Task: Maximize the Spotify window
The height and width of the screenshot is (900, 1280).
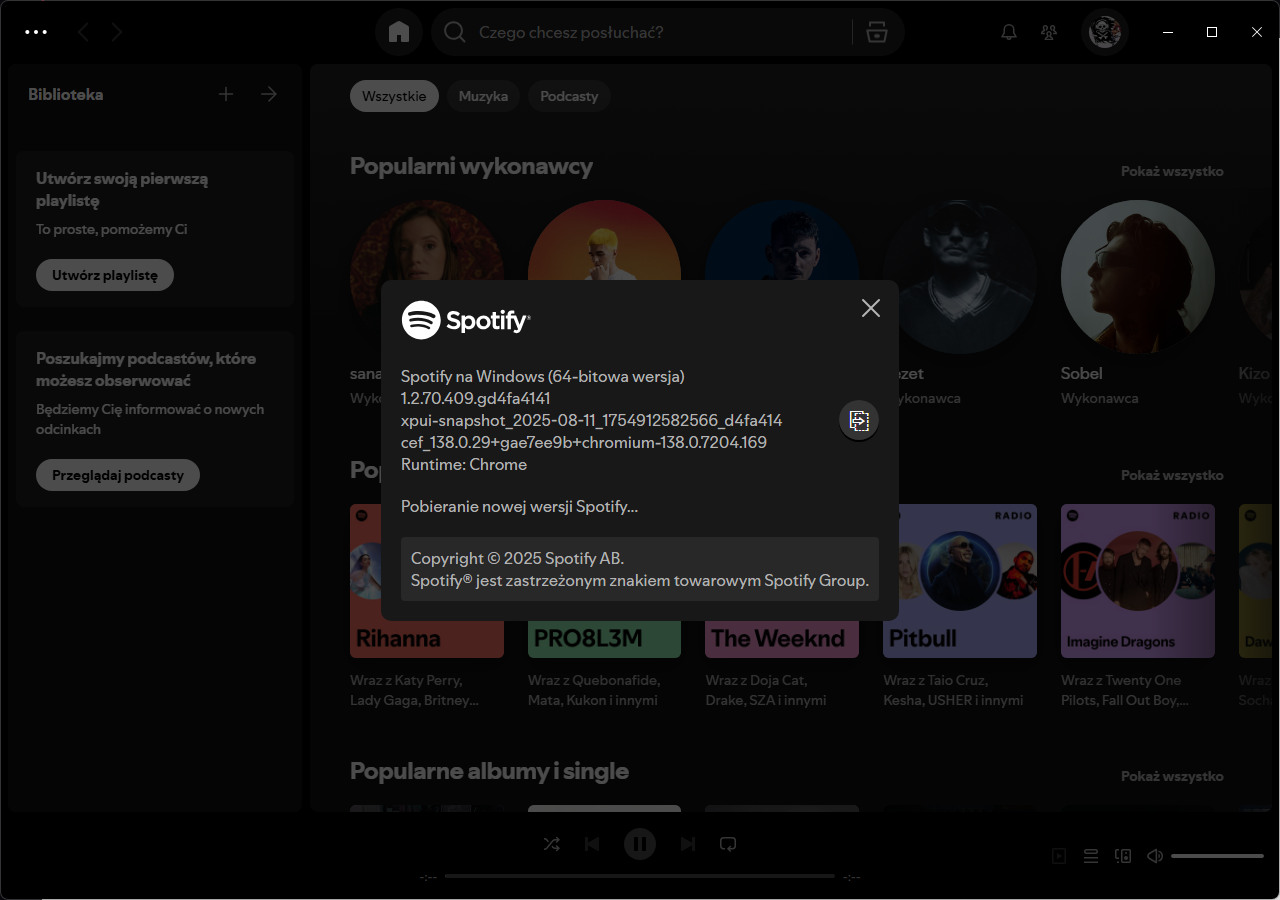Action: click(1212, 32)
